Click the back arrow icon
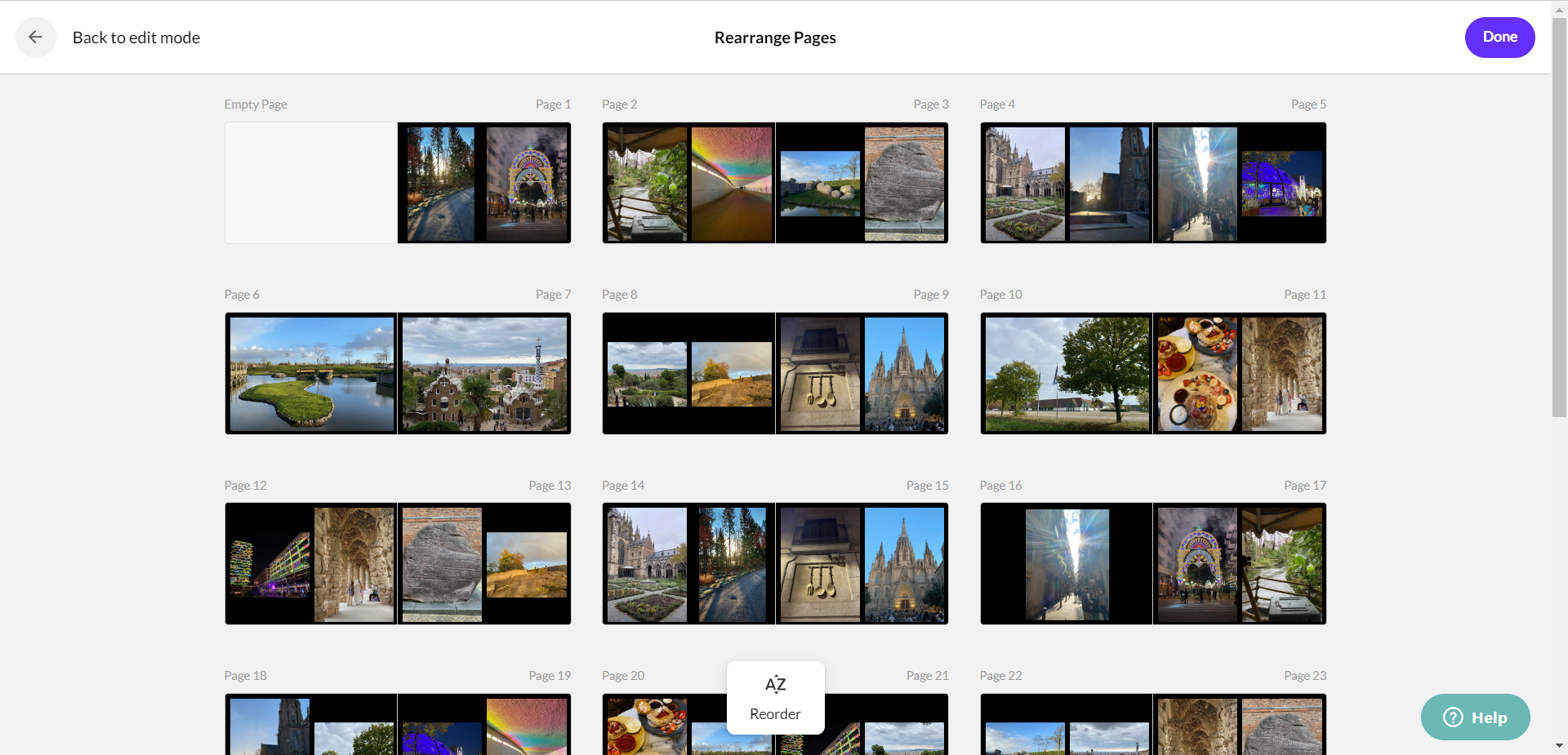The width and height of the screenshot is (1568, 755). (x=35, y=37)
